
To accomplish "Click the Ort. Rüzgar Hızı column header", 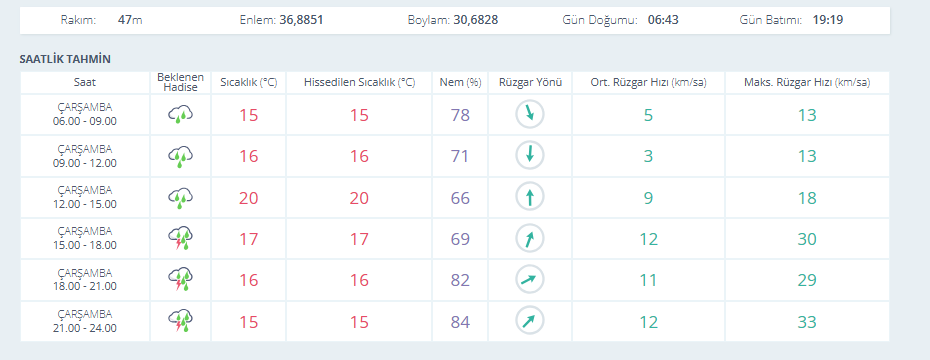I will 648,82.
